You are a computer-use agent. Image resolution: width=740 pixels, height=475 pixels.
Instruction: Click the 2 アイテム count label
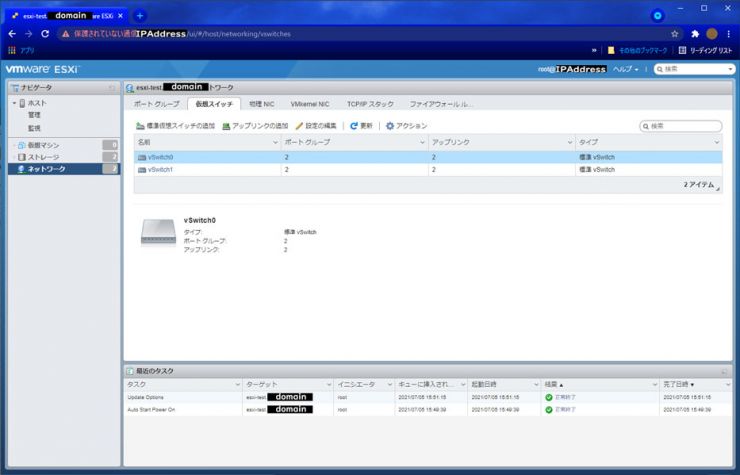click(x=699, y=185)
